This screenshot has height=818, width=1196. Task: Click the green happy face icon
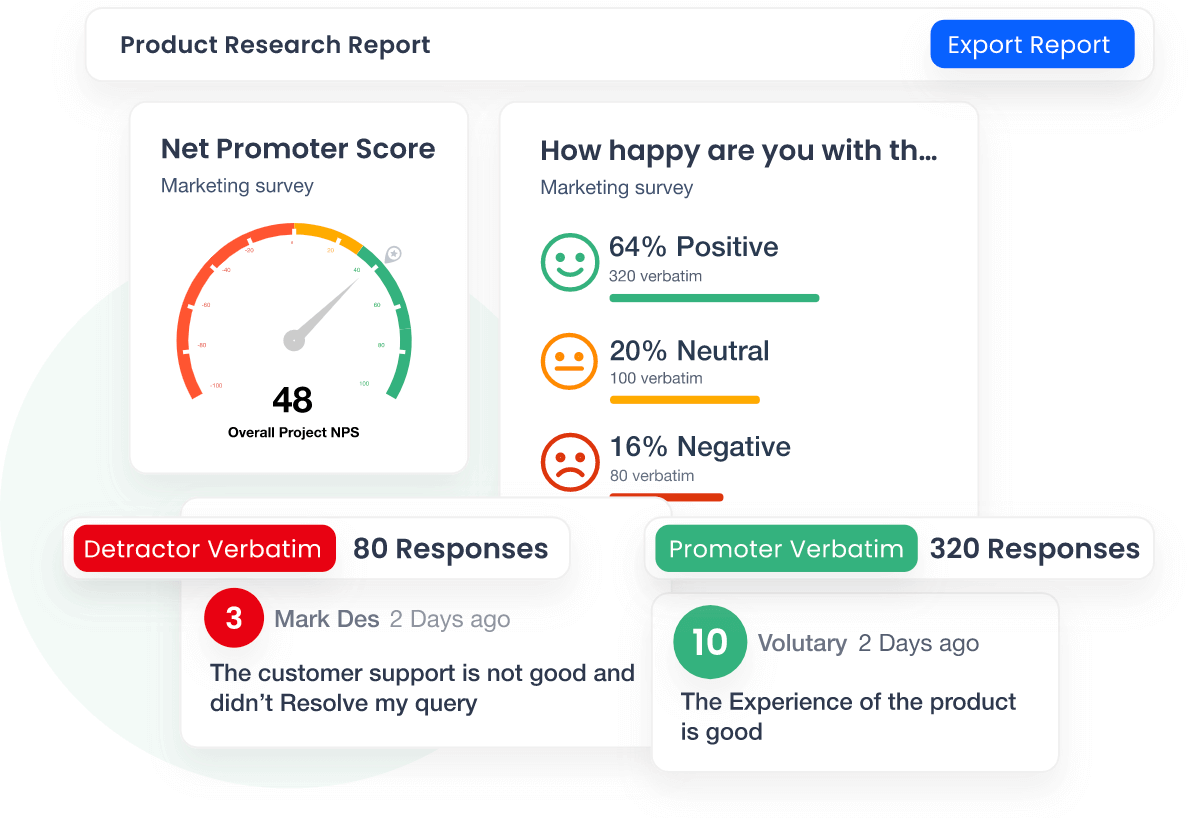(569, 262)
